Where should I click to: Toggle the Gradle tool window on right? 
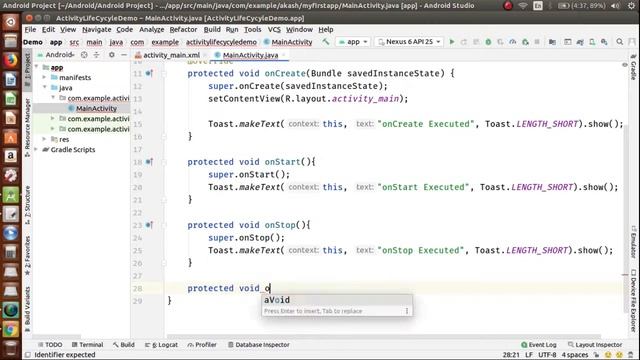[633, 67]
